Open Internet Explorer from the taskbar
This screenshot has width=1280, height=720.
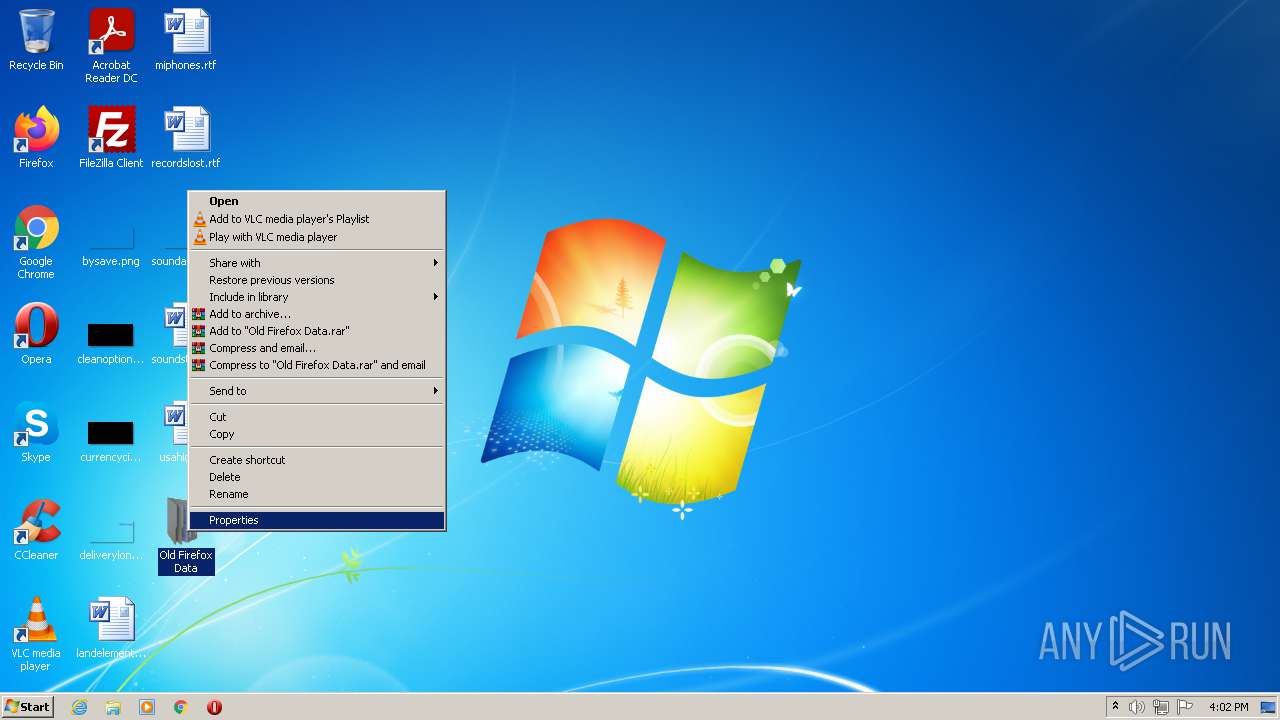point(79,707)
